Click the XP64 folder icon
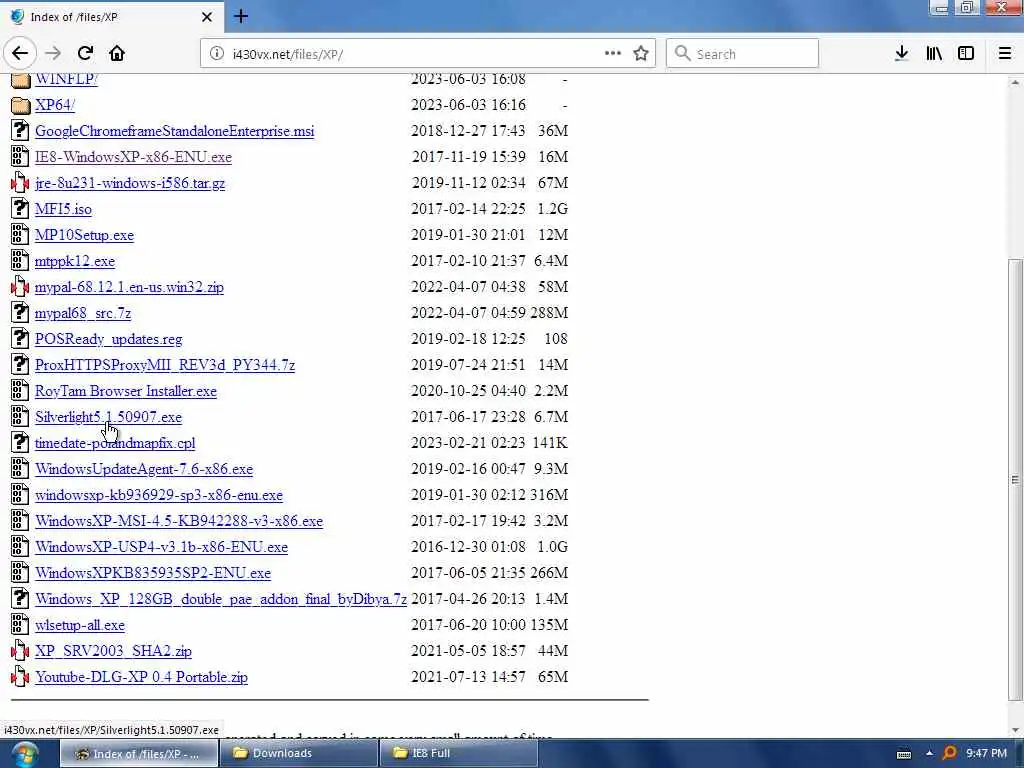1024x768 pixels. [20, 105]
